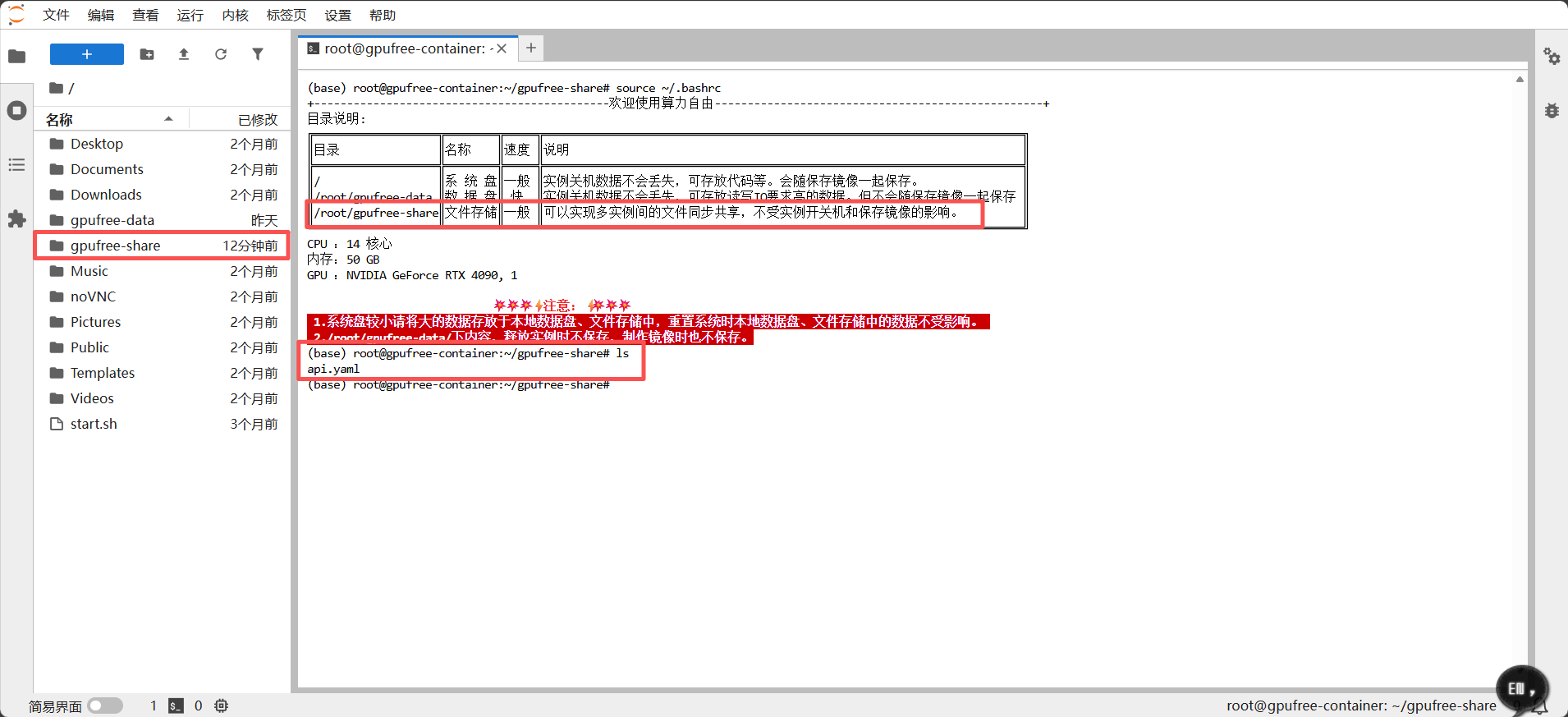Image resolution: width=1568 pixels, height=717 pixels.
Task: Open the 内核 menu
Action: pyautogui.click(x=235, y=15)
